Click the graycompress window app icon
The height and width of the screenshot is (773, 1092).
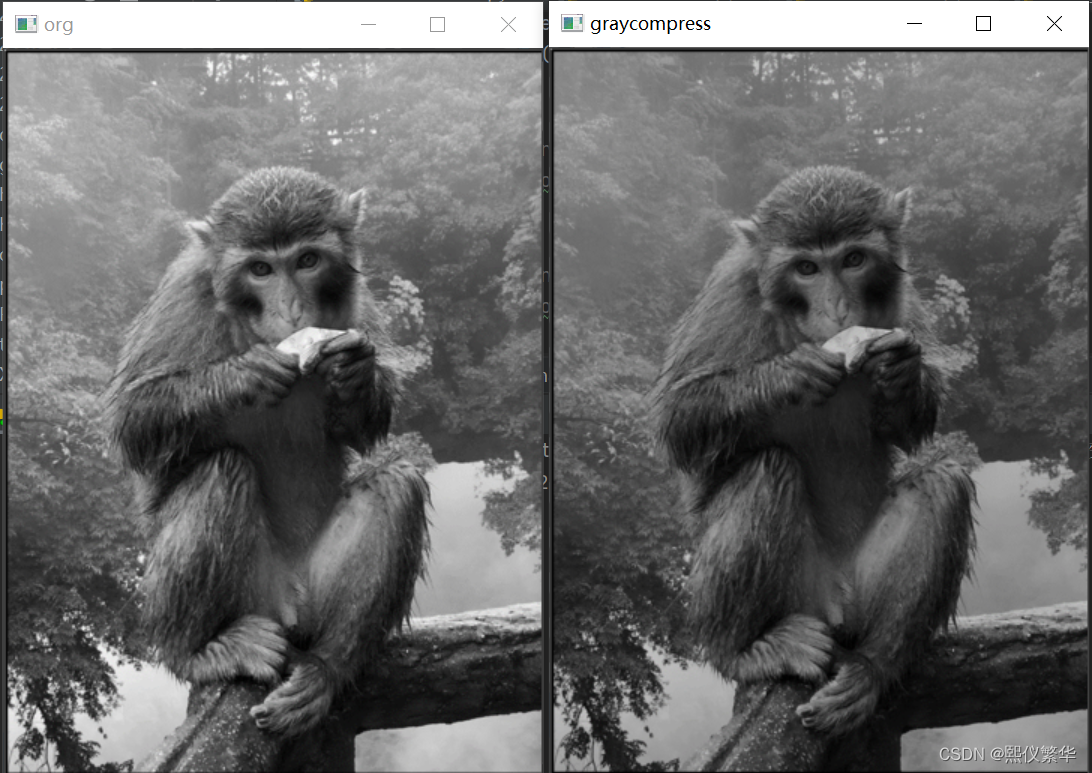coord(572,23)
